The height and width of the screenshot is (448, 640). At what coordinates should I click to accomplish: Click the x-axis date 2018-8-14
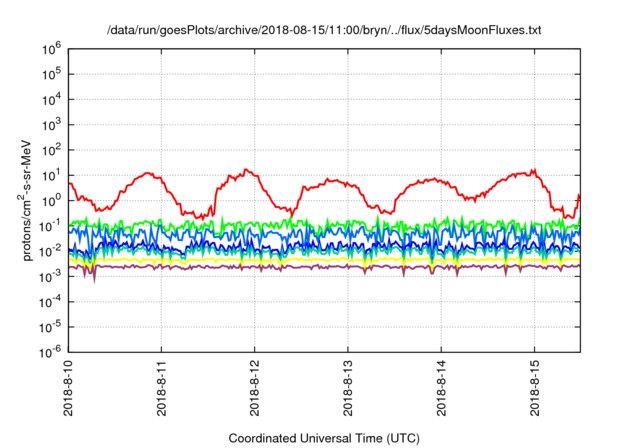[x=441, y=388]
